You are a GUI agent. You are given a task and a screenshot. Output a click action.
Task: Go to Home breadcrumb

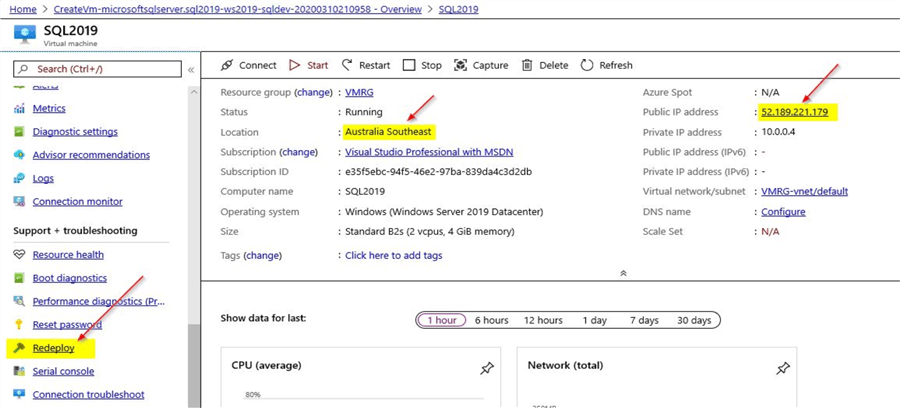pyautogui.click(x=24, y=9)
